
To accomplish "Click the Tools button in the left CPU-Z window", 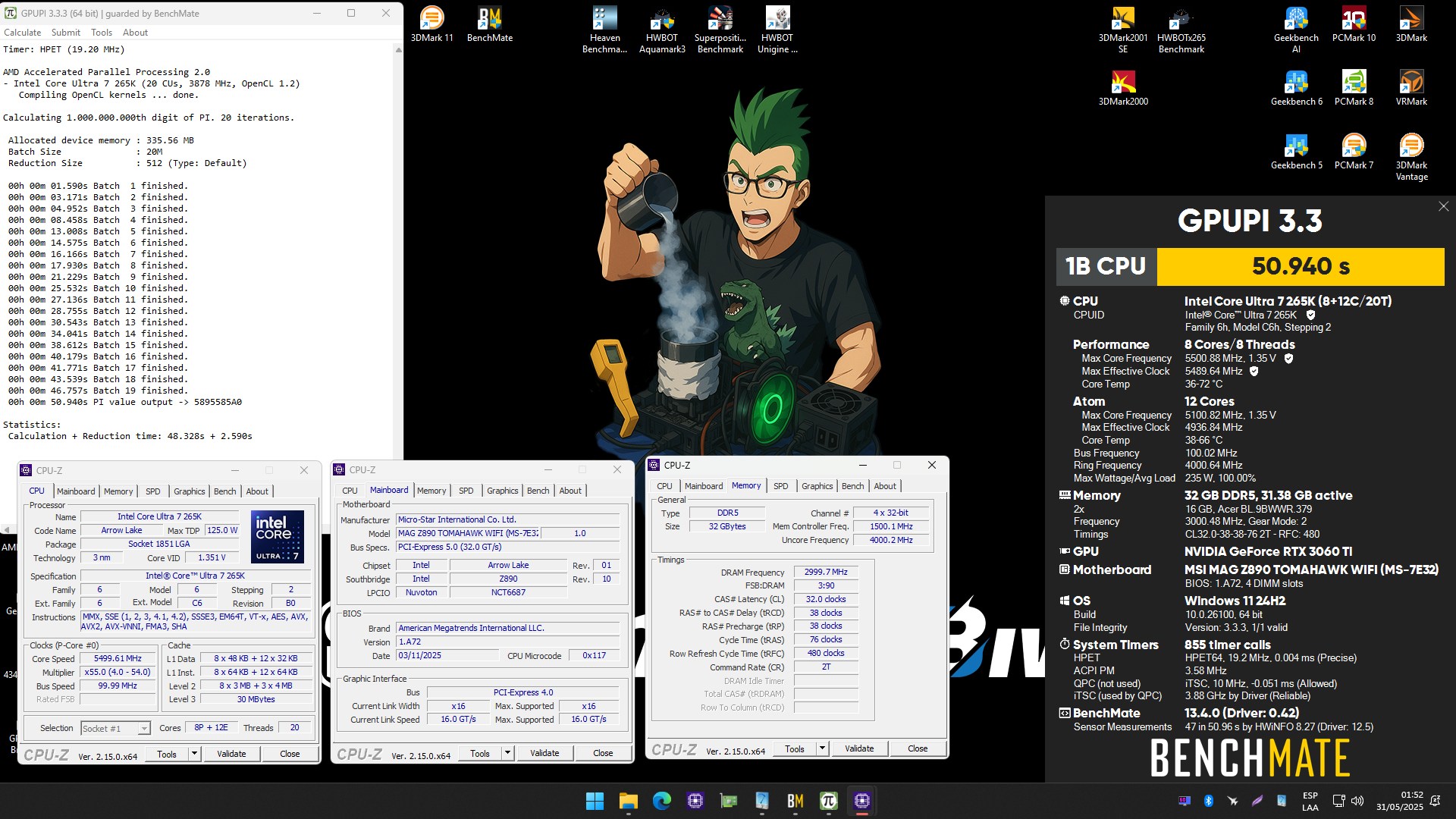I will 167,754.
